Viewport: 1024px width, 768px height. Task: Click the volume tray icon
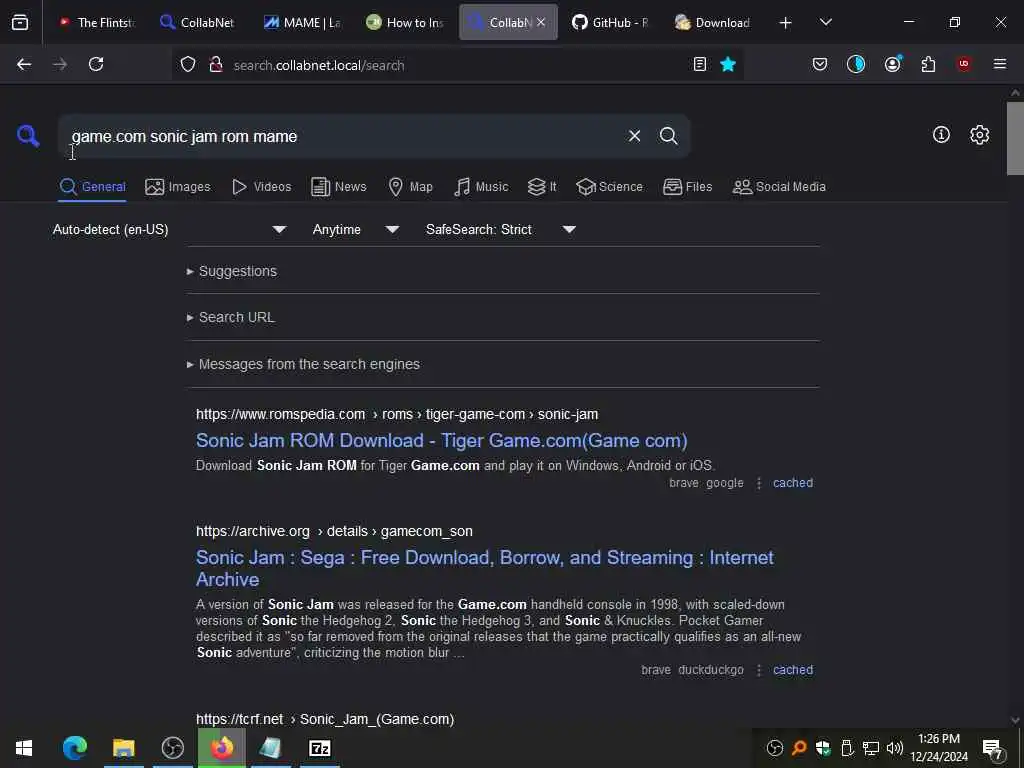click(x=895, y=748)
